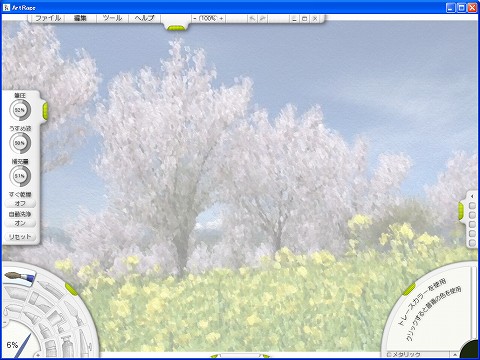This screenshot has height=360, width=480.
Task: Adjust the 筆圧 52% dial
Action: pyautogui.click(x=20, y=110)
